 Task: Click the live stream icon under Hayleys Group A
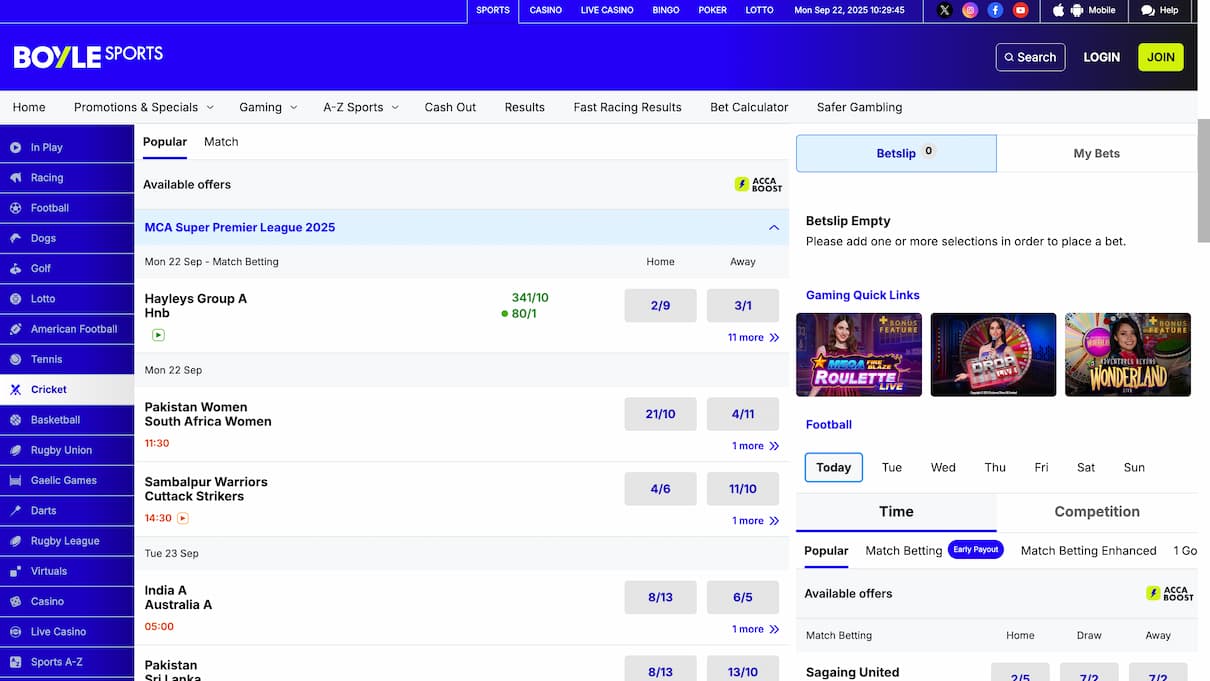[159, 335]
